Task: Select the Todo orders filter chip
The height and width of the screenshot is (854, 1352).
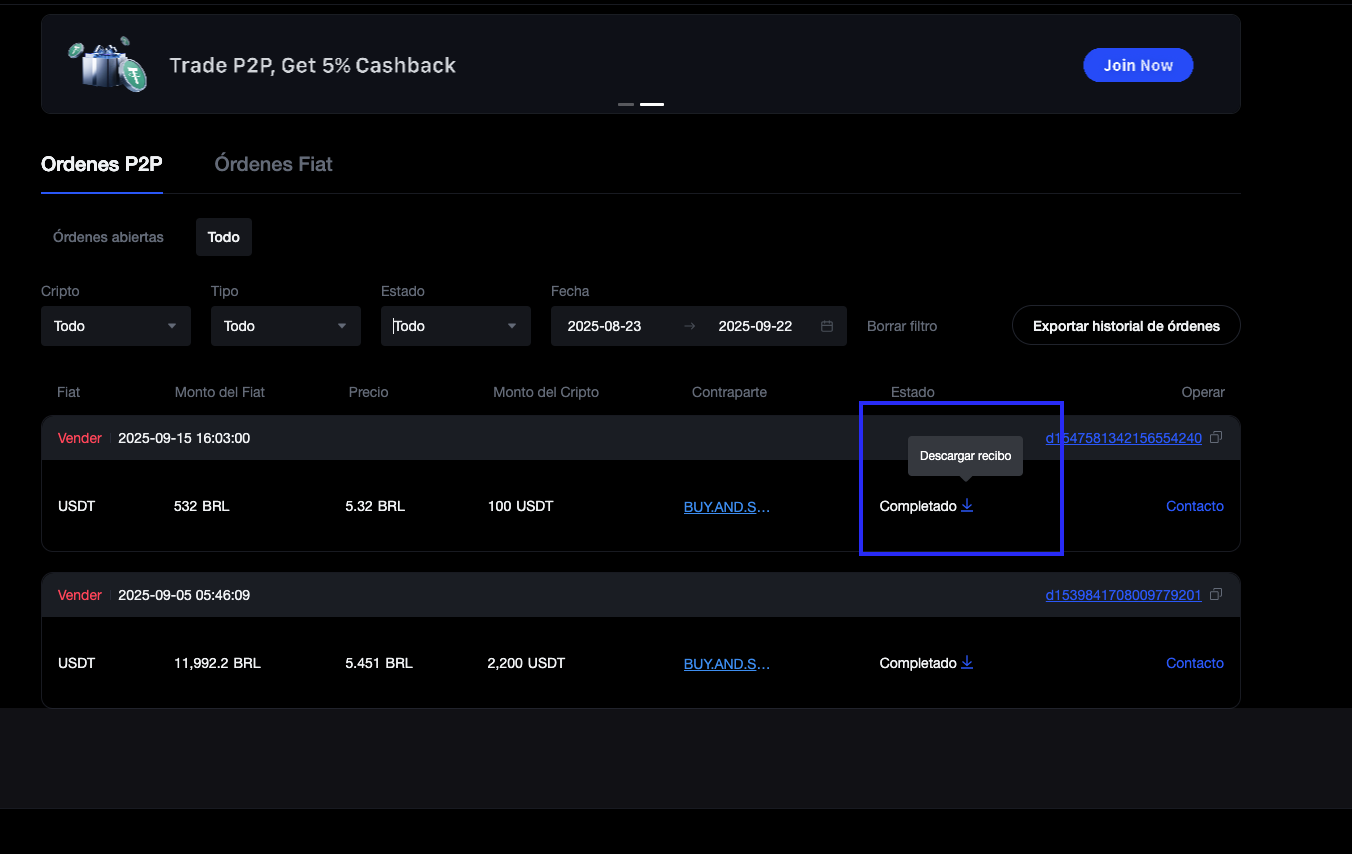Action: (x=224, y=237)
